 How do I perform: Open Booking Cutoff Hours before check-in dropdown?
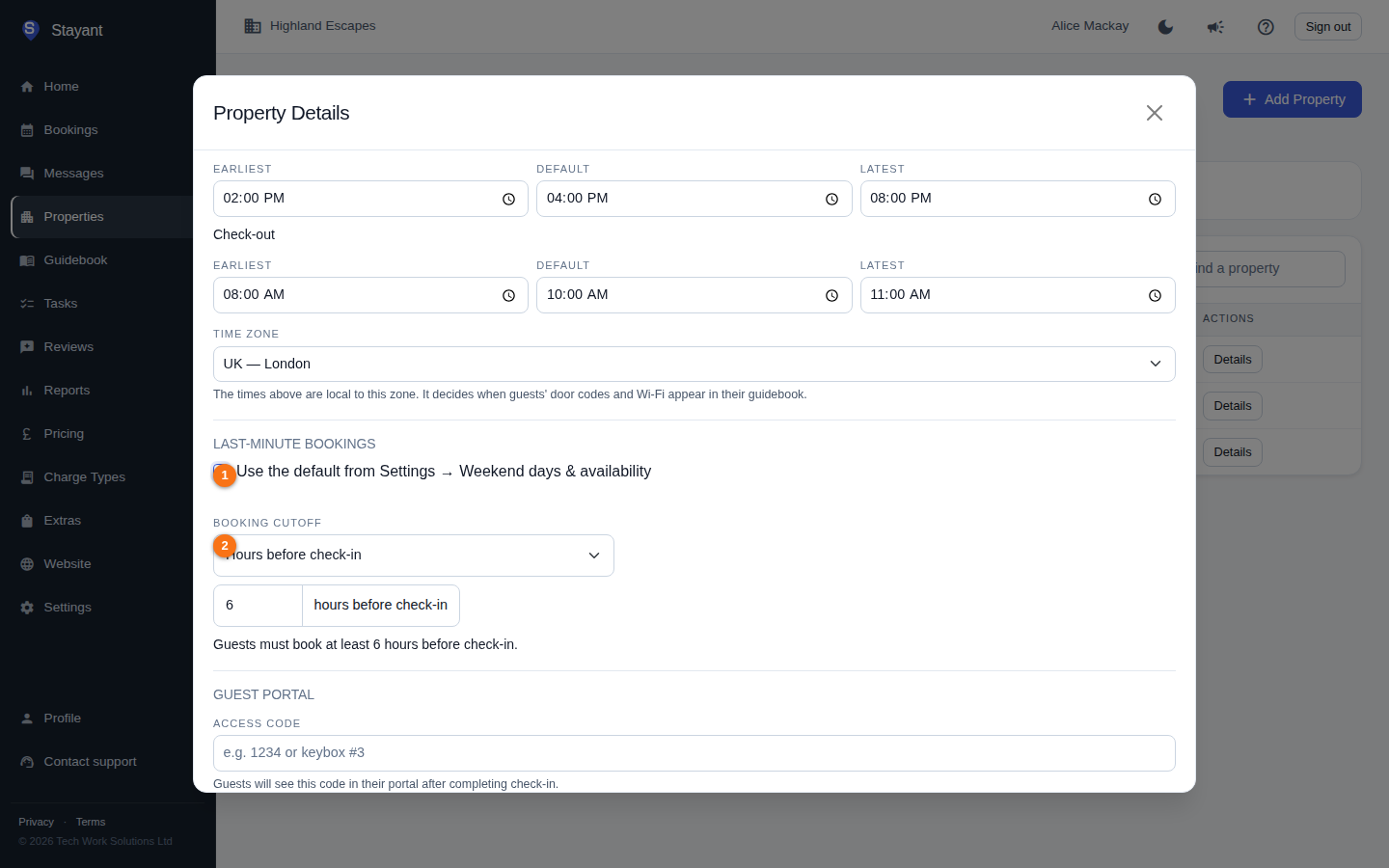[x=414, y=556]
